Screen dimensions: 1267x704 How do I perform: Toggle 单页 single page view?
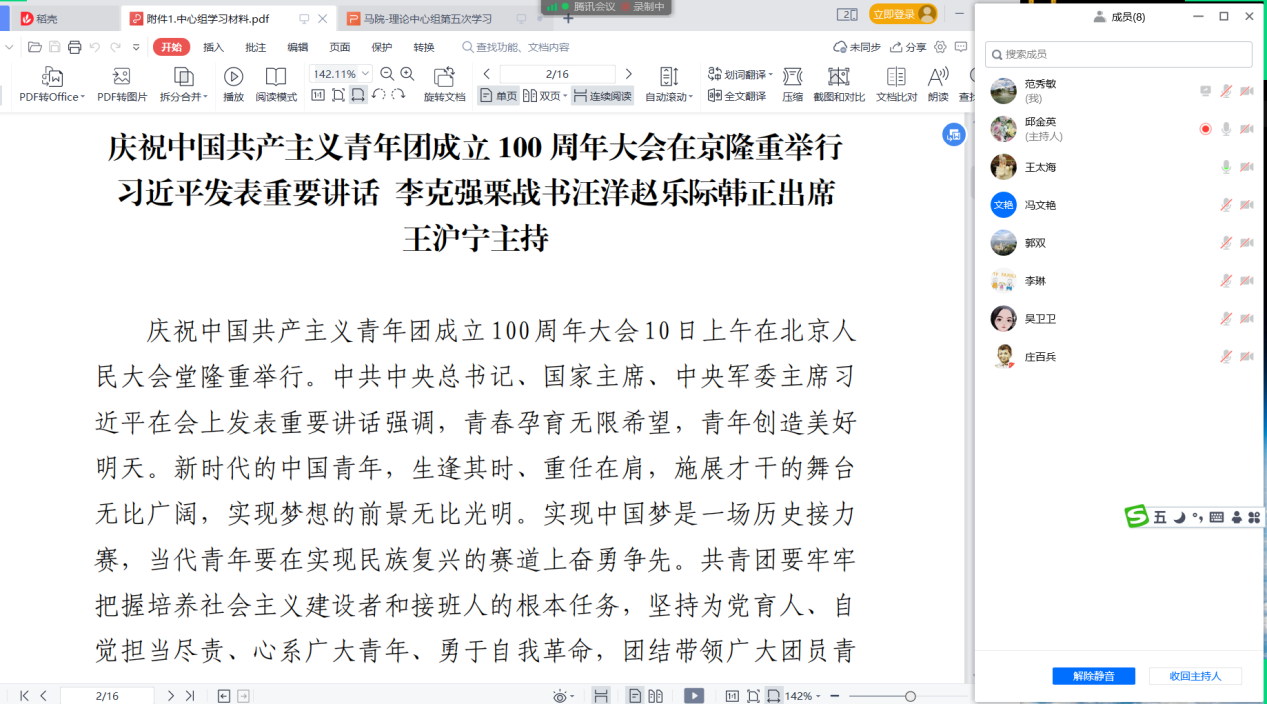(x=499, y=96)
